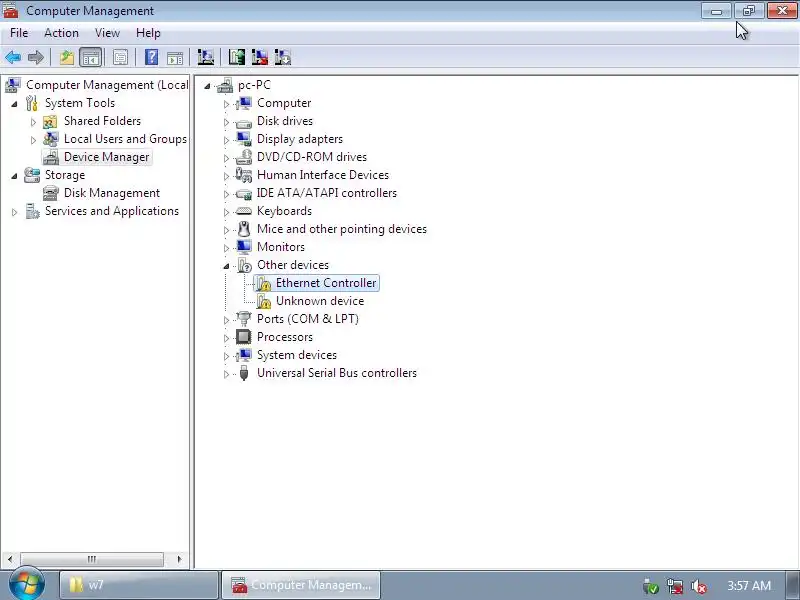Viewport: 800px width, 600px height.
Task: Click the Ethernet Controller warning icon
Action: point(263,283)
